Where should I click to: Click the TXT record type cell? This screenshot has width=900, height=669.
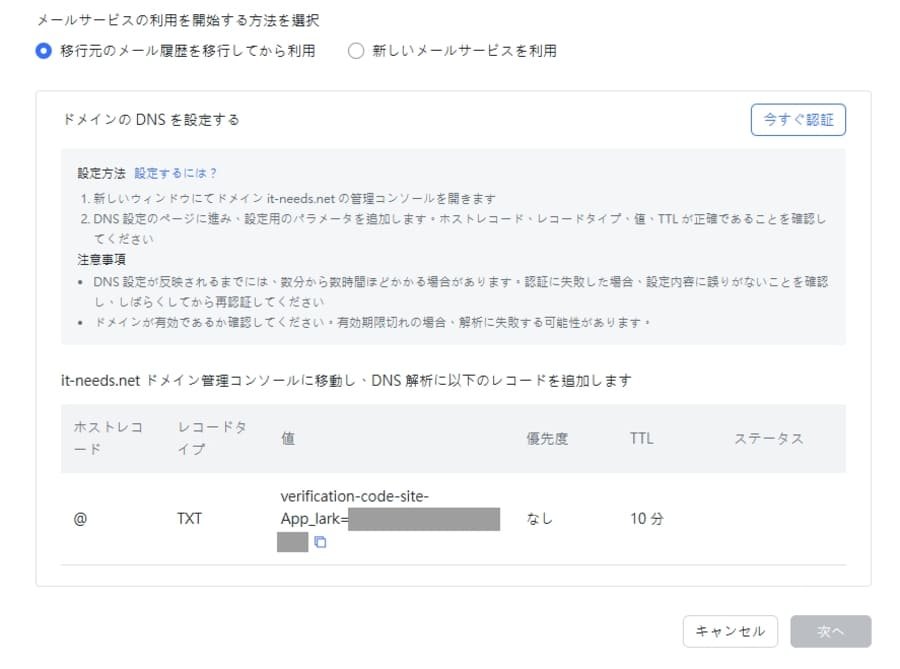click(x=189, y=518)
